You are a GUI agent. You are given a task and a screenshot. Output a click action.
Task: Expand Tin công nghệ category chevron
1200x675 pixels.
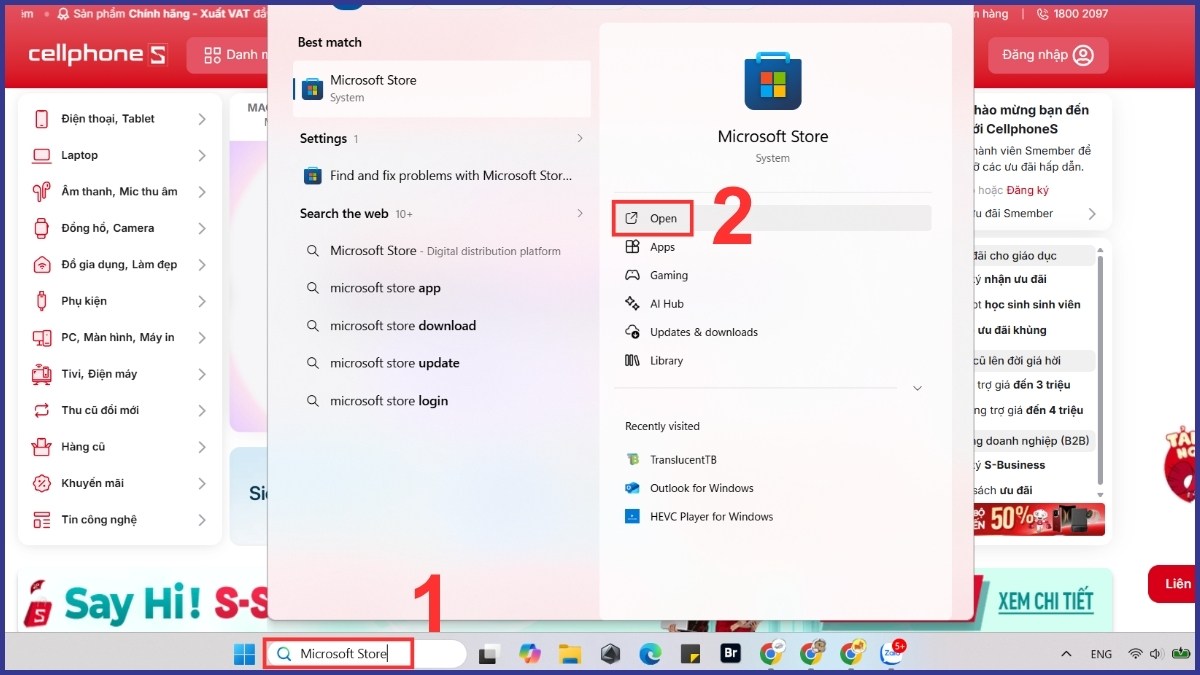tap(201, 520)
